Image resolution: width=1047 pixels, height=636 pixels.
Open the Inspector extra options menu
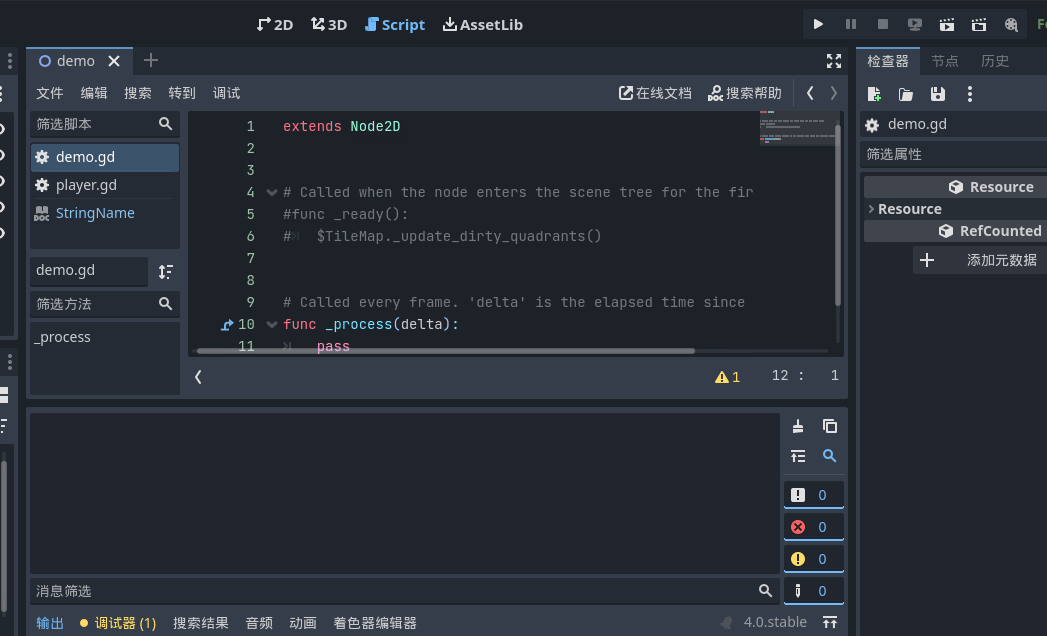(x=967, y=94)
